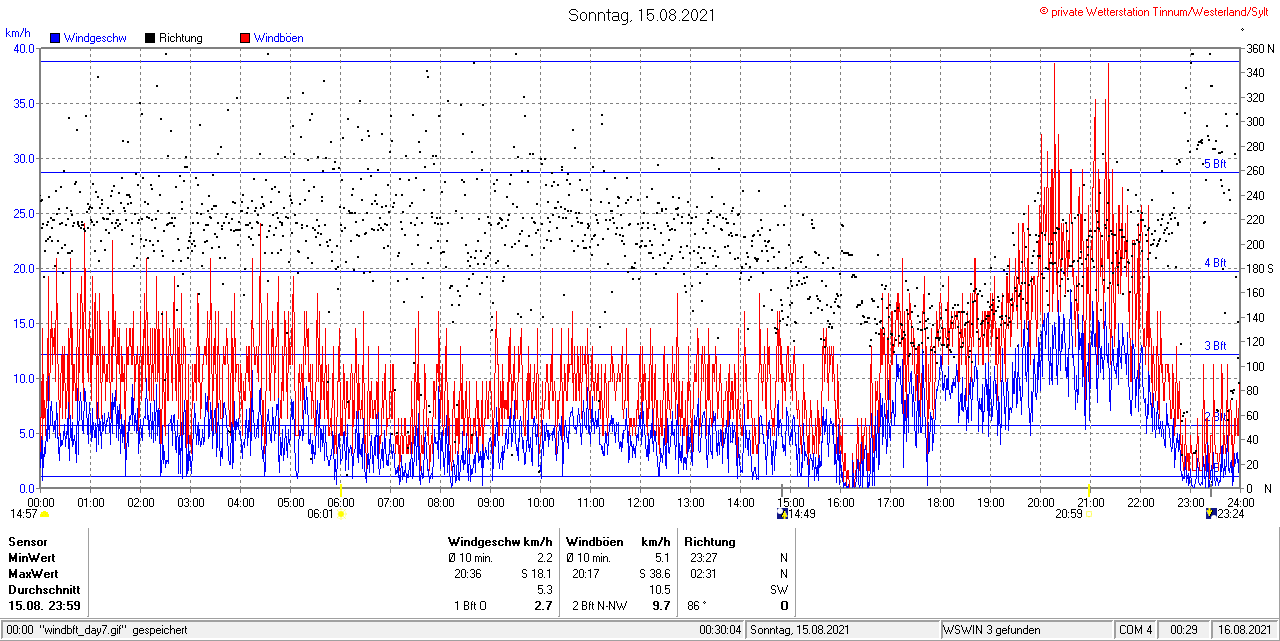This screenshot has height=641, width=1280.
Task: Click the 360 N direction axis label
Action: pos(1259,48)
